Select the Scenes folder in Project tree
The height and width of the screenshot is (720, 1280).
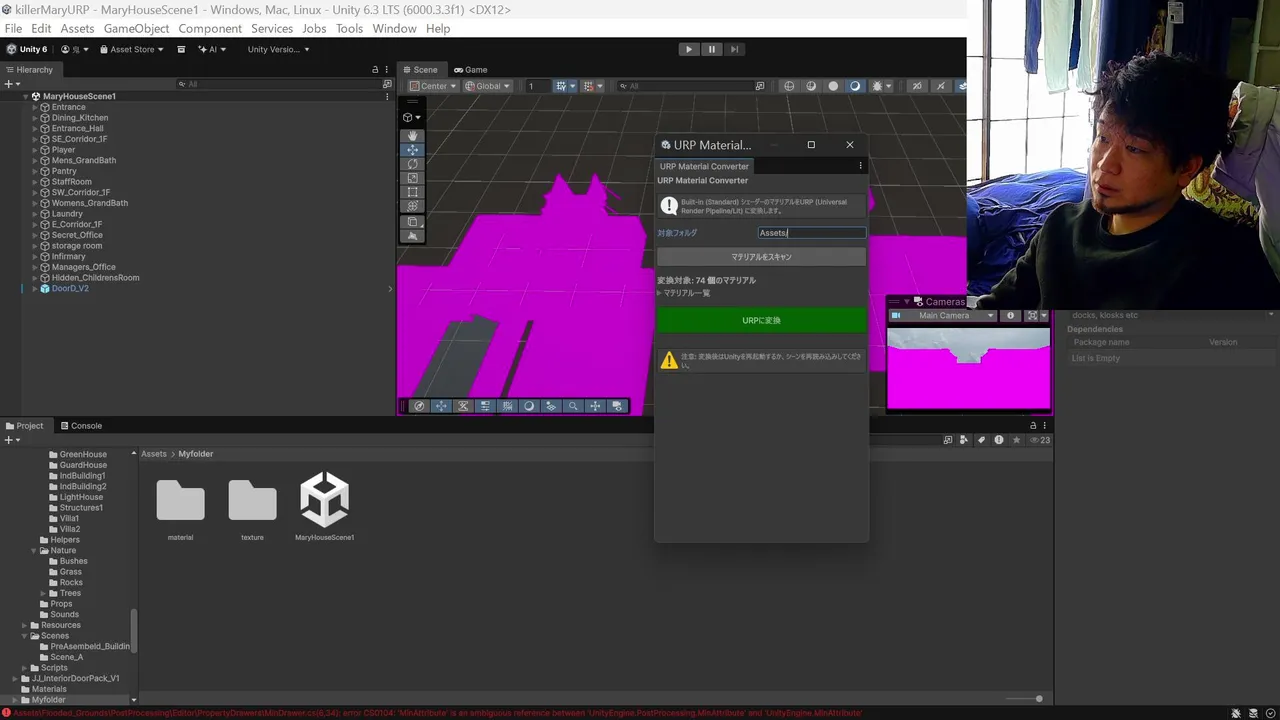54,636
